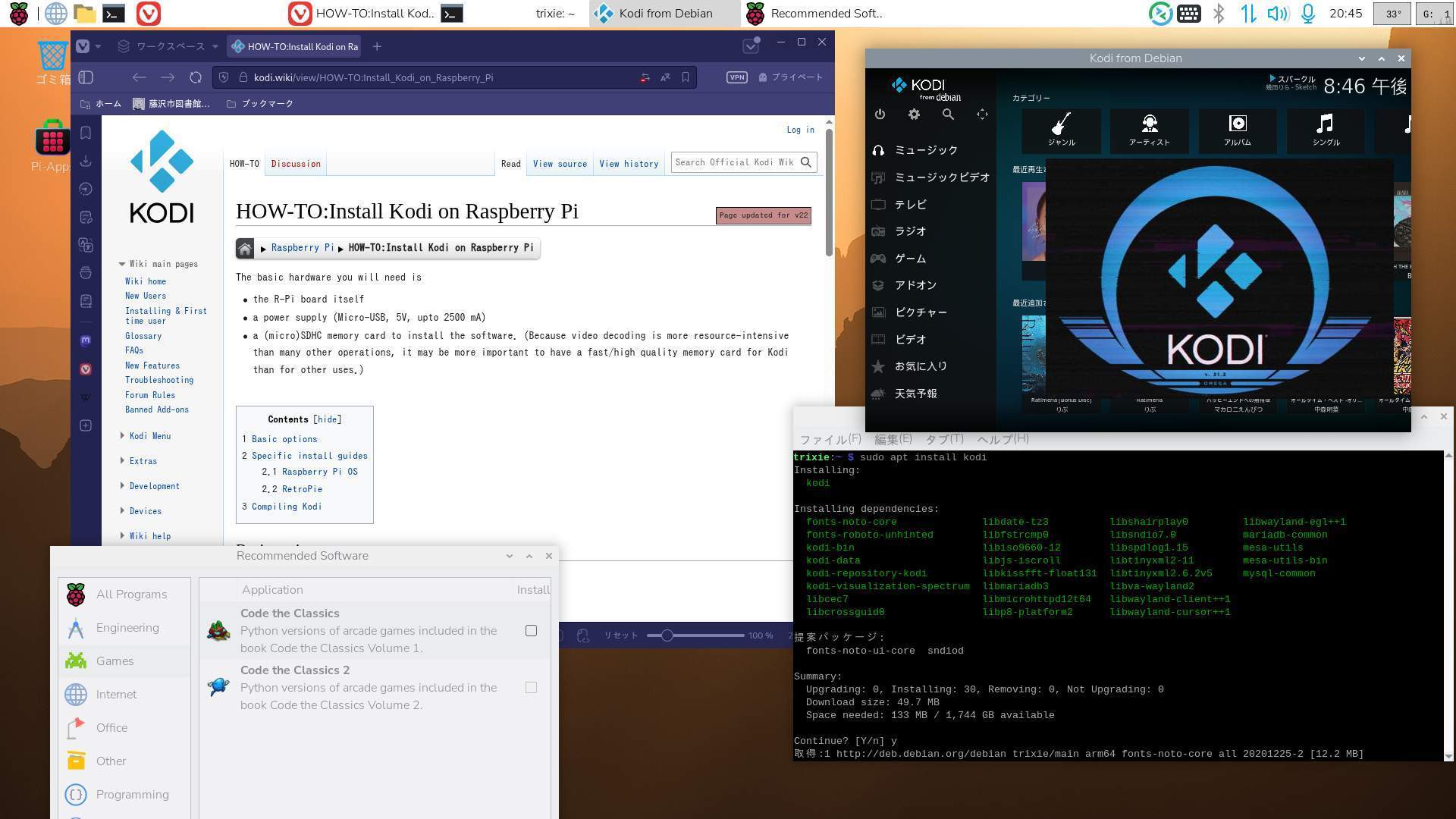The width and height of the screenshot is (1456, 819).
Task: Expand the Devices sidebar section
Action: point(145,511)
